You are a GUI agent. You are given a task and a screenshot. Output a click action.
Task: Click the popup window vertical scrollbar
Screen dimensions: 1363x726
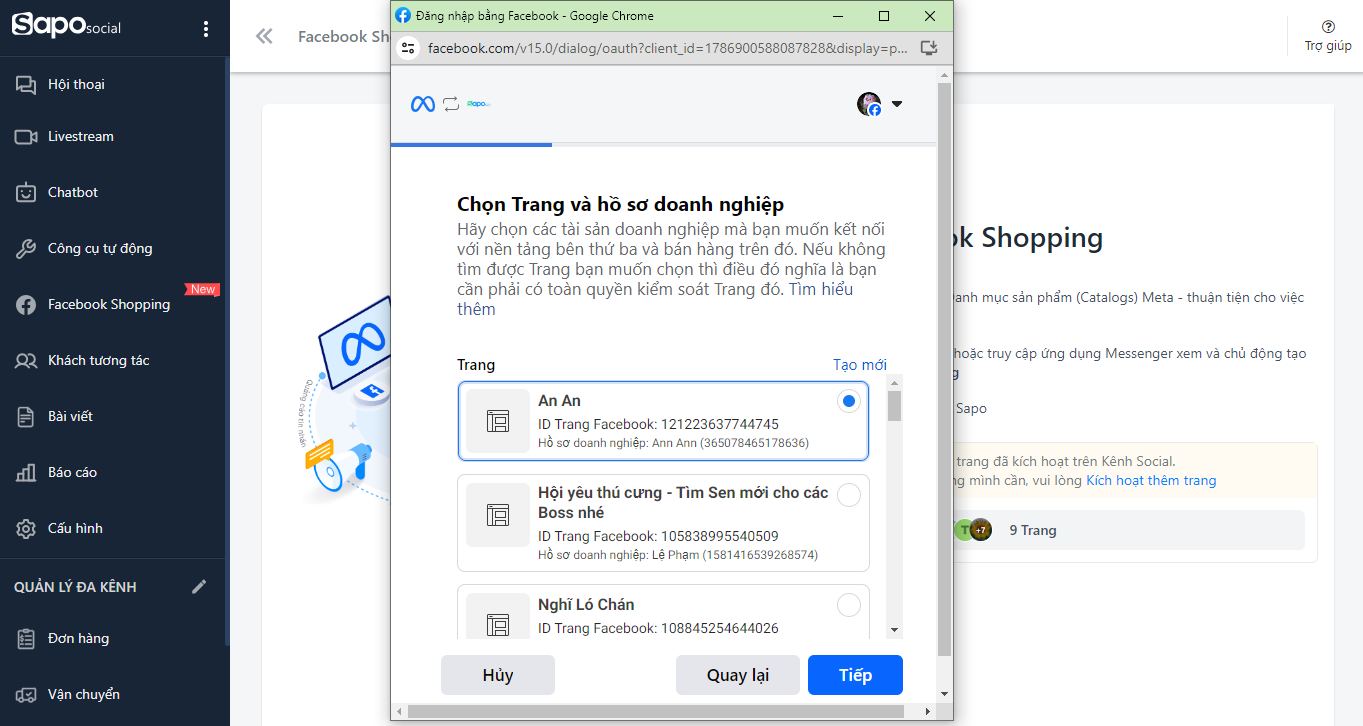click(x=944, y=370)
